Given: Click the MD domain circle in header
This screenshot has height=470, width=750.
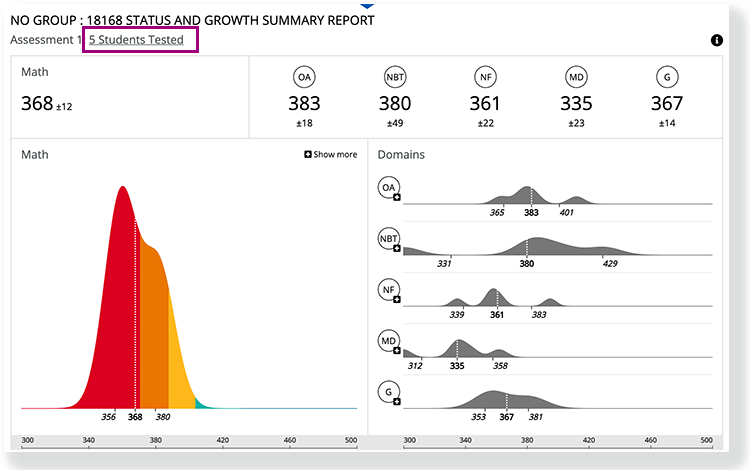Looking at the screenshot, I should point(575,78).
